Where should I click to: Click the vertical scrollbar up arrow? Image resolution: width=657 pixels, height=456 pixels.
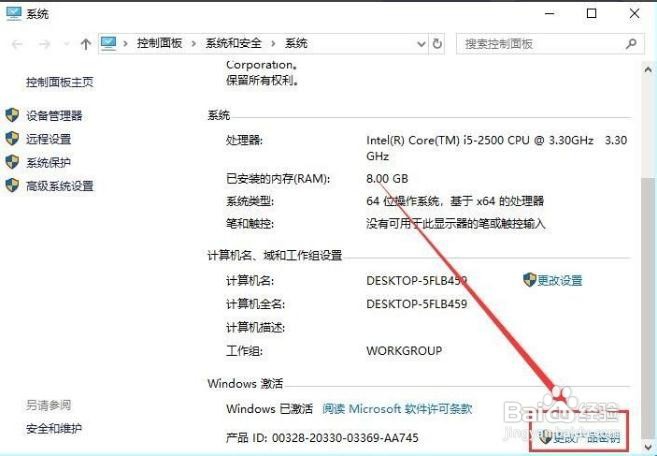pyautogui.click(x=648, y=70)
